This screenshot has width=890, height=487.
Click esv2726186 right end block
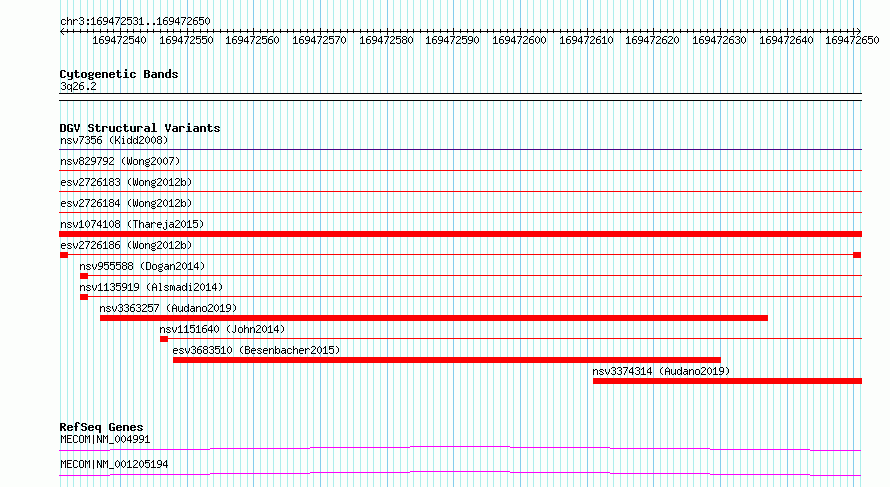(857, 255)
